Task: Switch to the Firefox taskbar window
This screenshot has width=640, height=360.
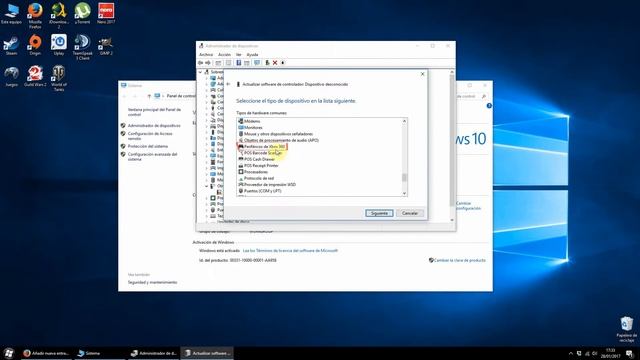Action: point(47,353)
